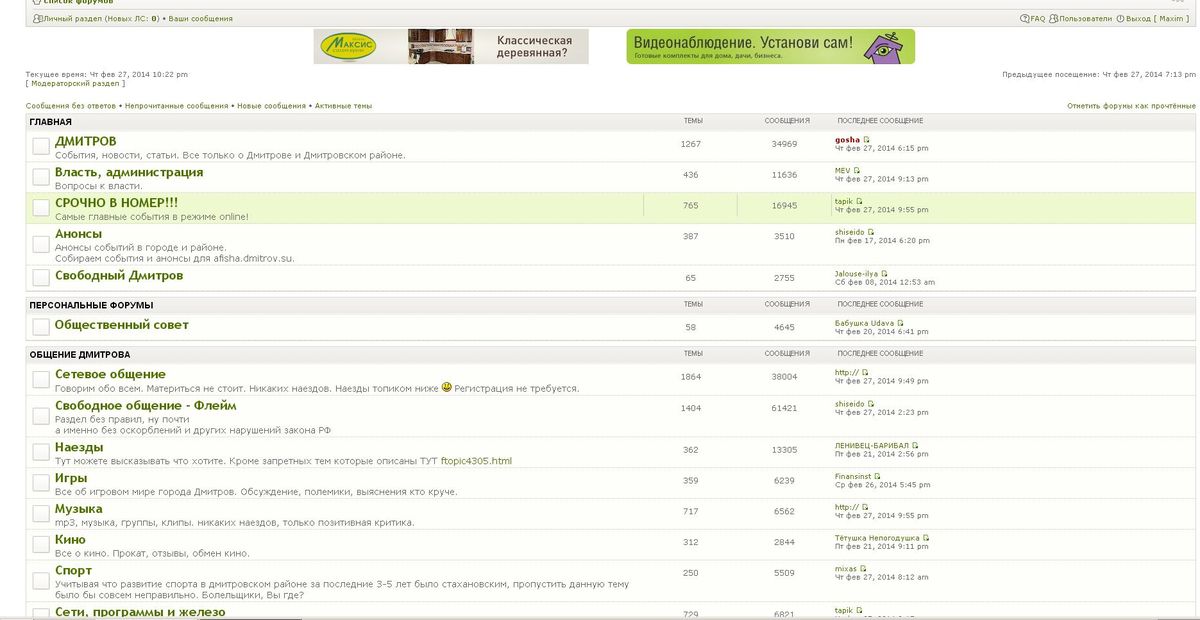The height and width of the screenshot is (620, 1200).
Task: Click view-post icon next to MEV
Action: pos(858,171)
